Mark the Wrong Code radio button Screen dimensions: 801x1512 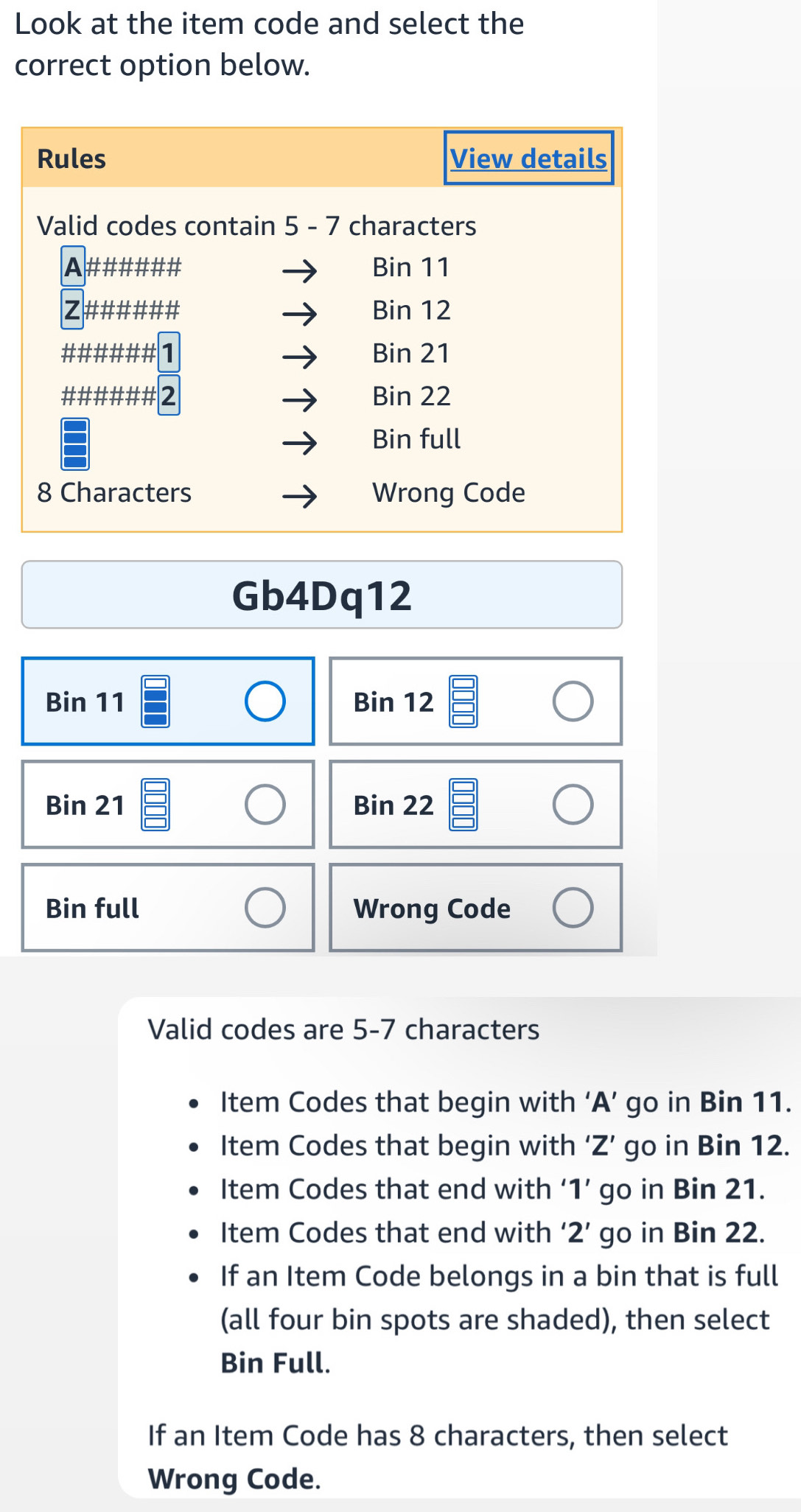point(573,907)
